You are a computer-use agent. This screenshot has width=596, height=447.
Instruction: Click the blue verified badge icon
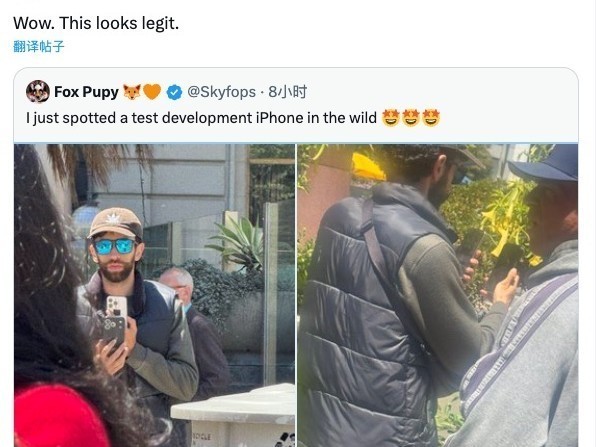pyautogui.click(x=174, y=92)
